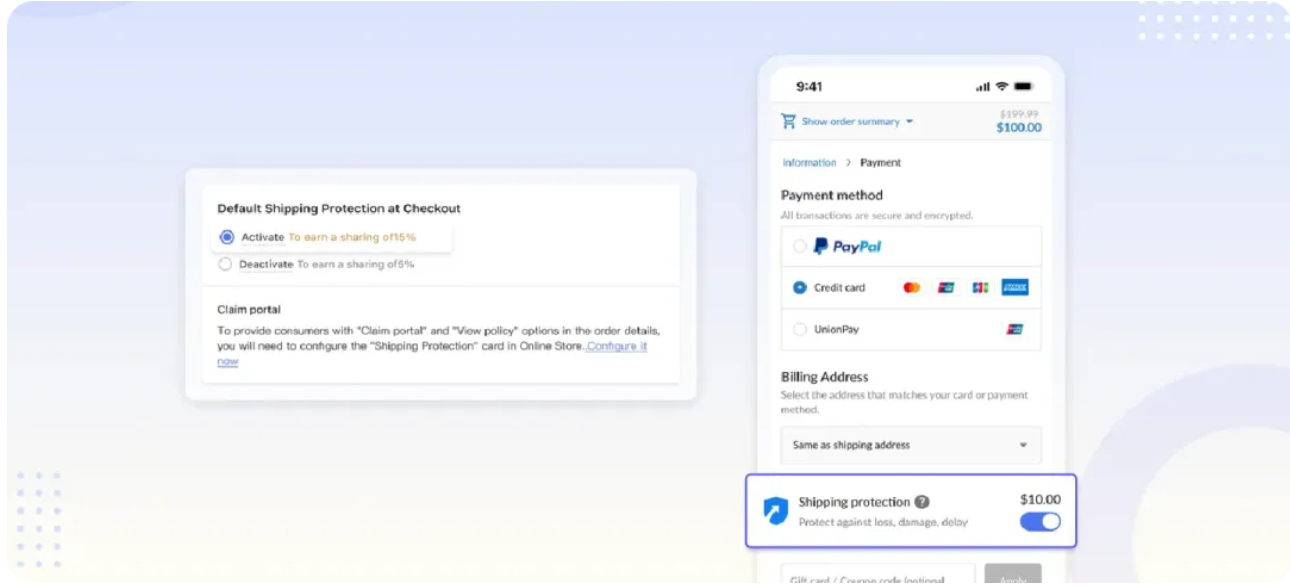
Task: Open the Configure it now link
Action: [x=616, y=346]
